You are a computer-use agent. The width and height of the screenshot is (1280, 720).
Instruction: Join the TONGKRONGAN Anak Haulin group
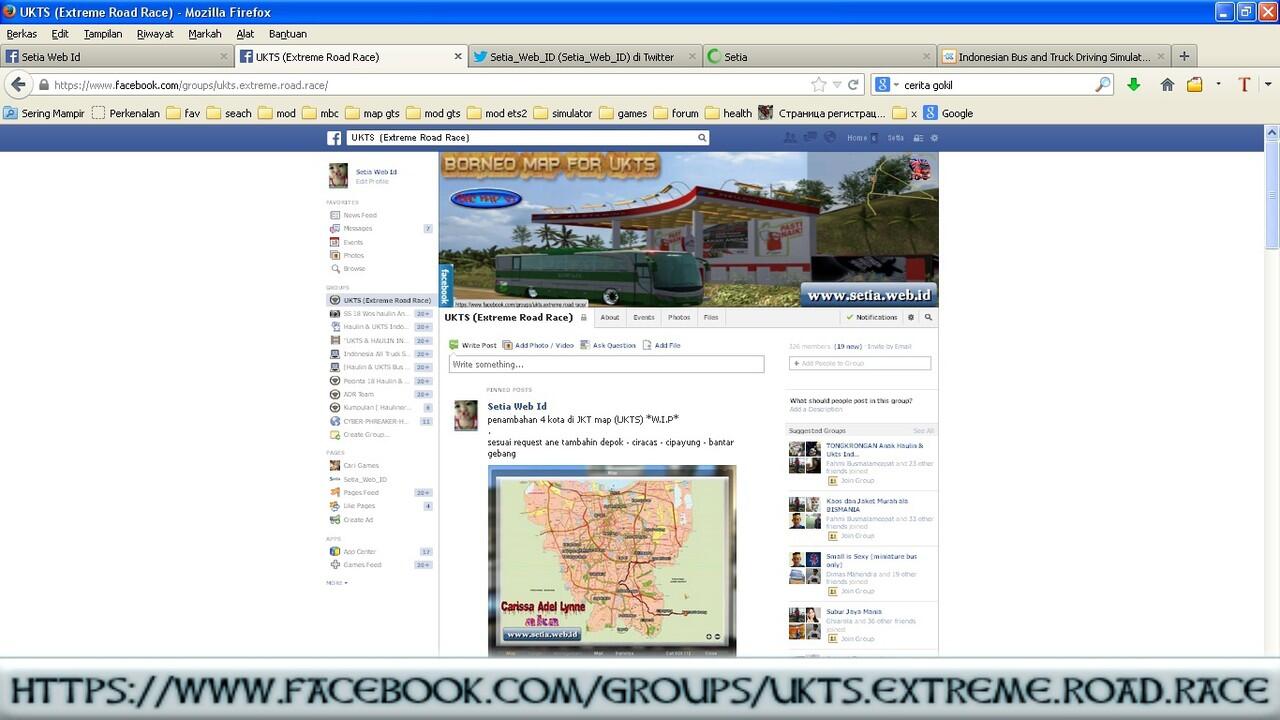851,481
